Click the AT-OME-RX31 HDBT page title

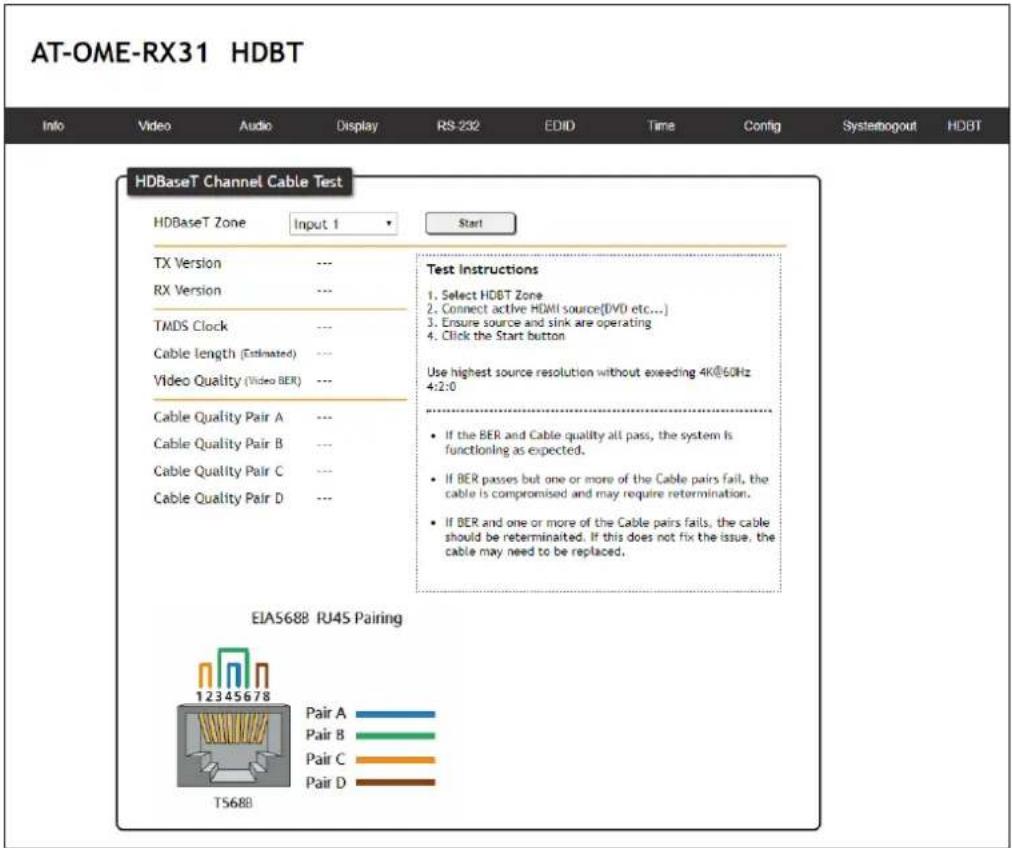167,53
